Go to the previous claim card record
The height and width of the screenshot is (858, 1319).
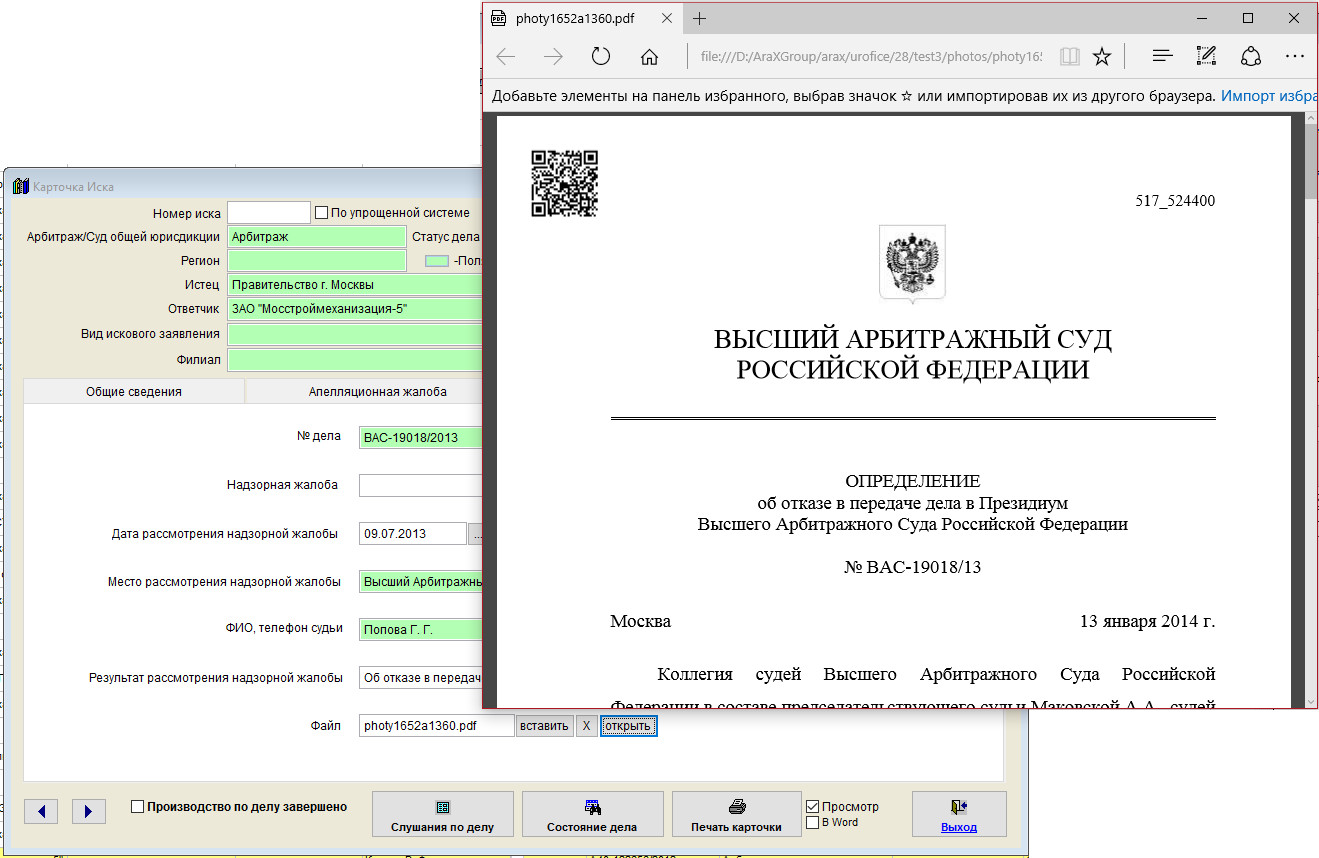(41, 811)
